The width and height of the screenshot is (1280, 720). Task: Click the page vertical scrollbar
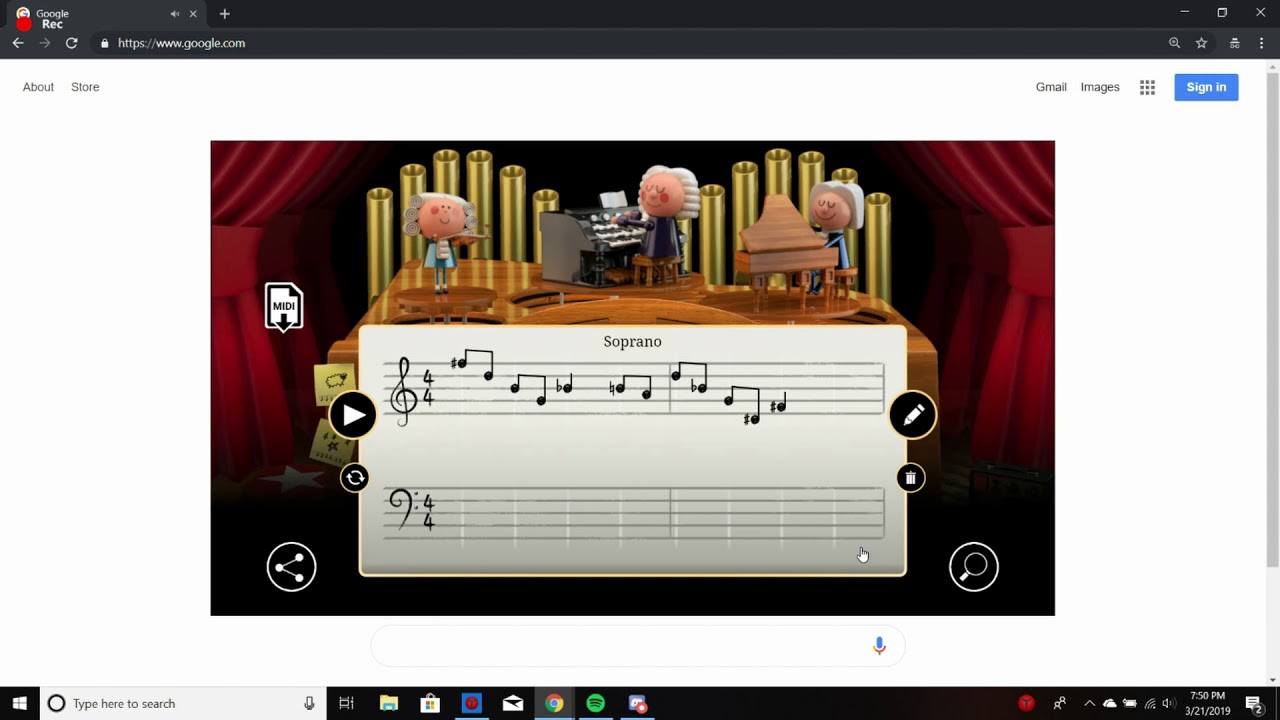(x=1272, y=318)
